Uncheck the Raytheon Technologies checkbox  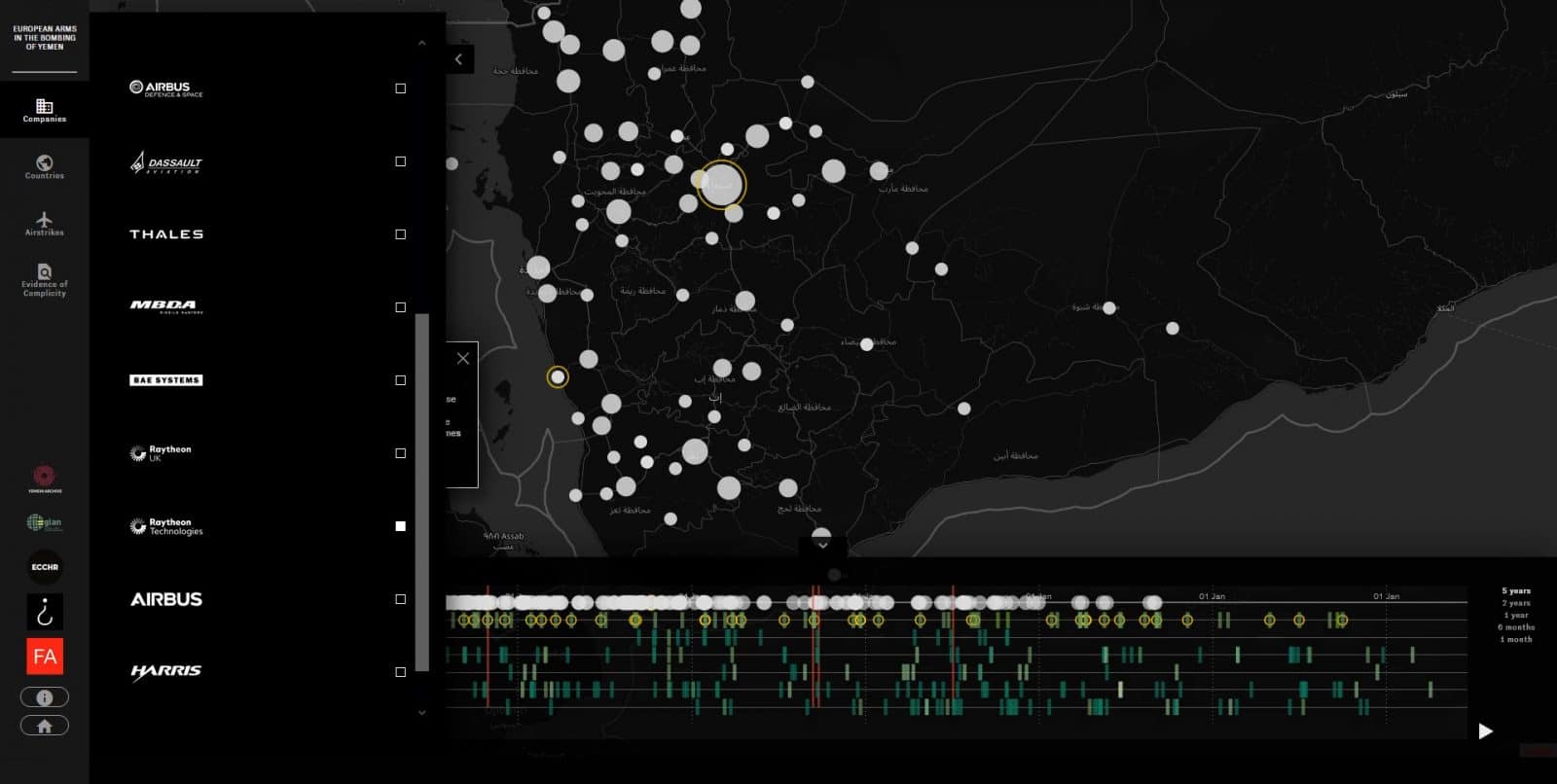tap(400, 526)
